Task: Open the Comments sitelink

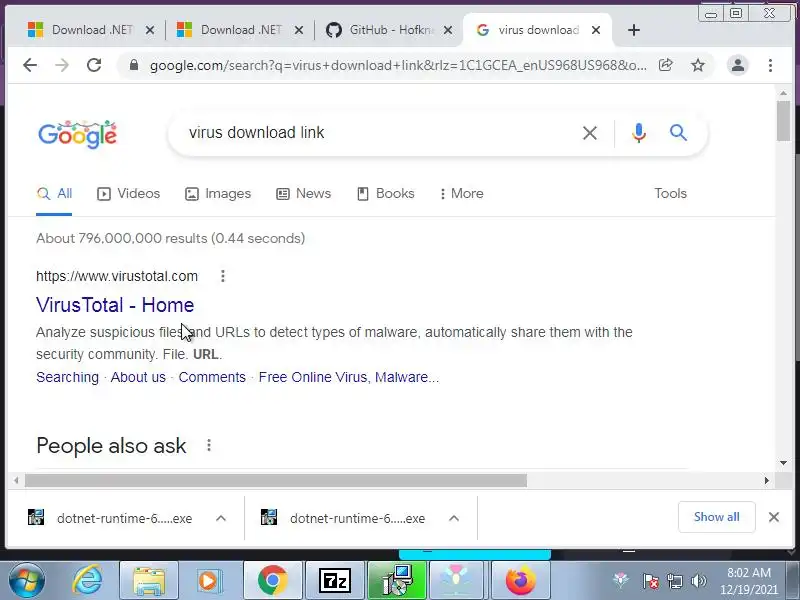Action: (x=212, y=377)
